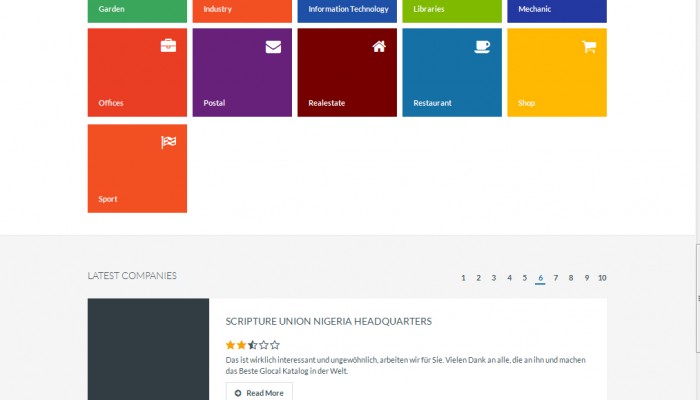Click the arrow icon in Read More button
Viewport: 700px width, 400px height.
[x=238, y=393]
